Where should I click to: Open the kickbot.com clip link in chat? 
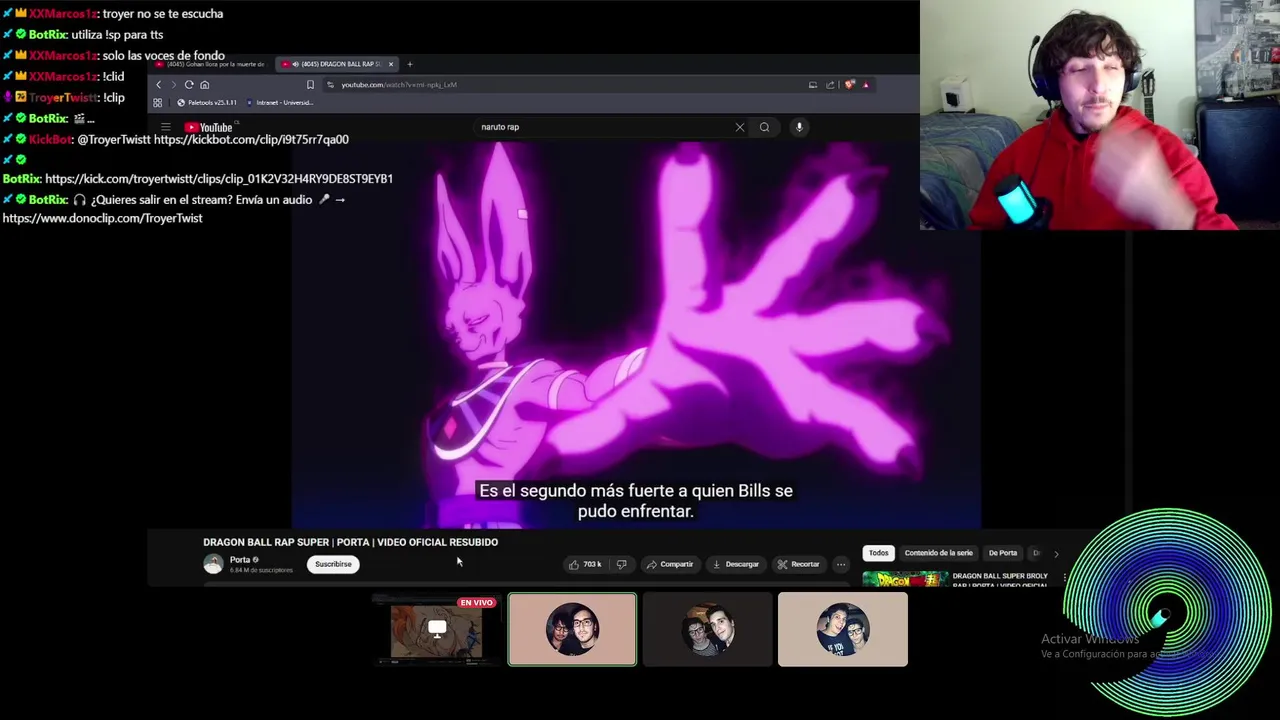(251, 140)
